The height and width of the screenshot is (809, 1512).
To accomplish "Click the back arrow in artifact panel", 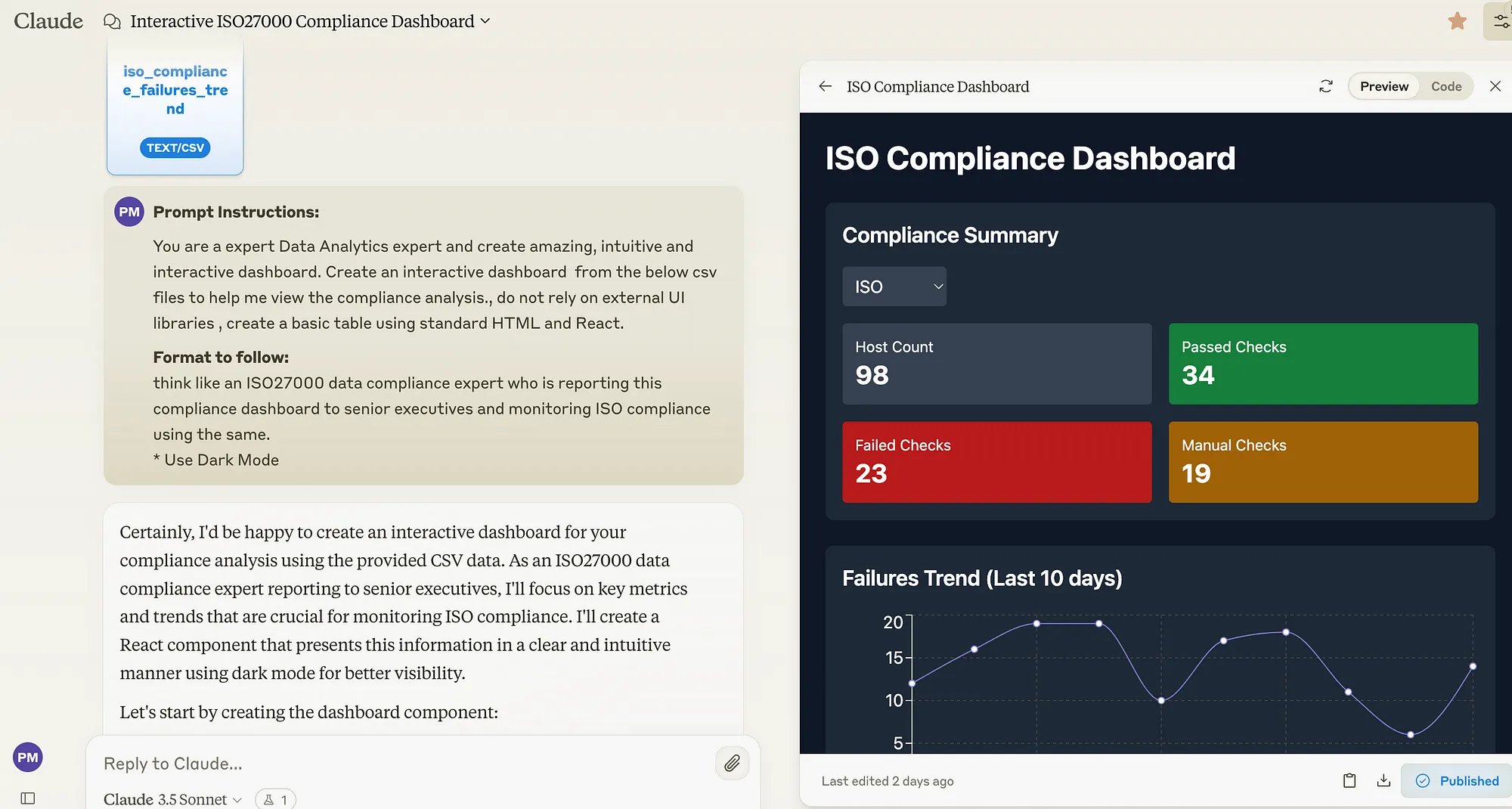I will pyautogui.click(x=825, y=86).
